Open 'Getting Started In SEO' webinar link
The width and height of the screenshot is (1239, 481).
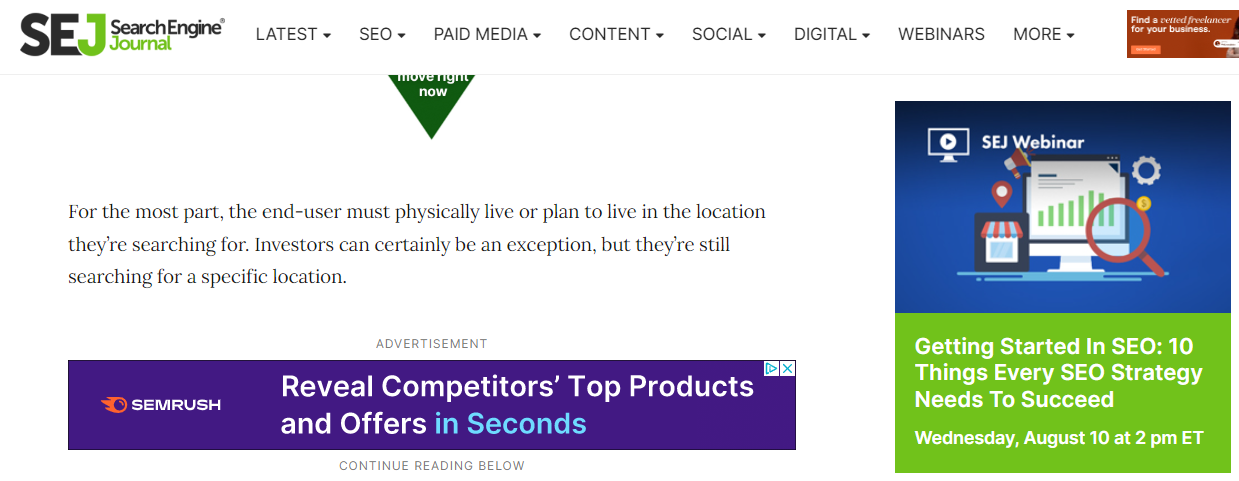pyautogui.click(x=1058, y=373)
